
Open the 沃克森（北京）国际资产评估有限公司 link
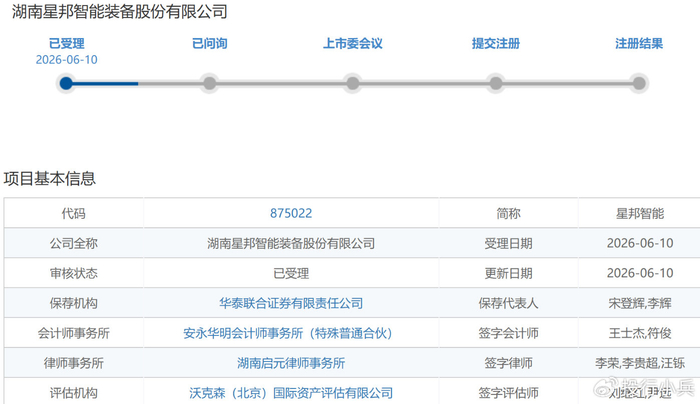click(291, 393)
